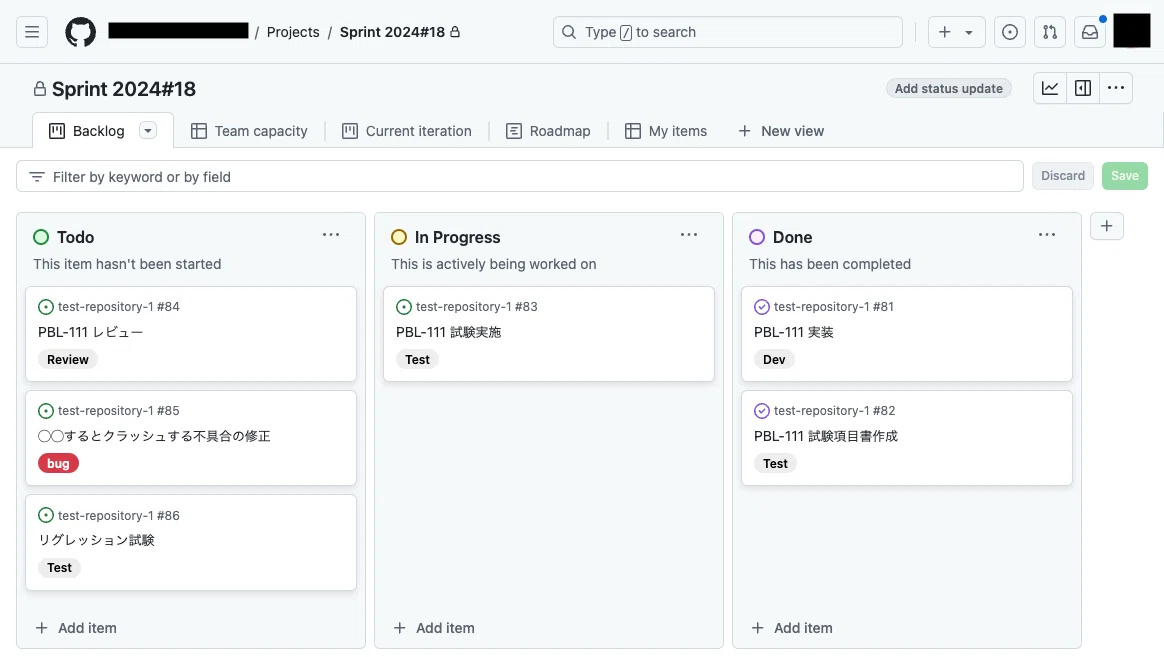Click Test label on issue #86
This screenshot has width=1164, height=657.
tap(59, 568)
